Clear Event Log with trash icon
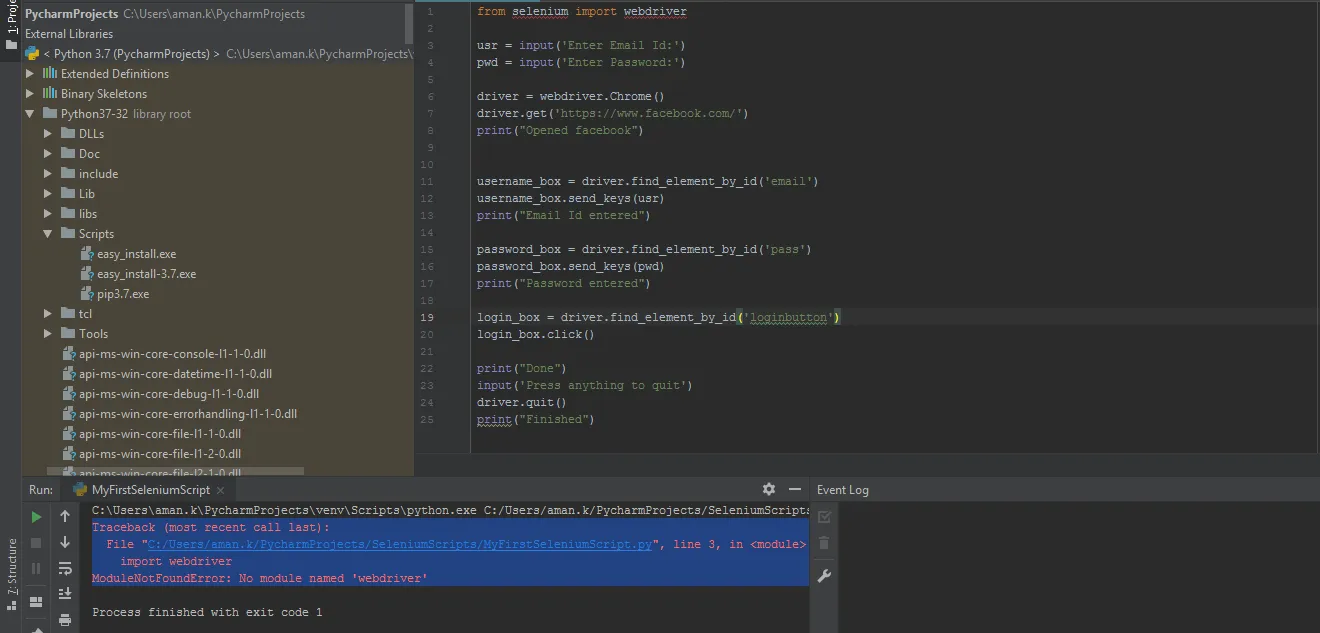This screenshot has height=633, width=1320. (x=824, y=543)
